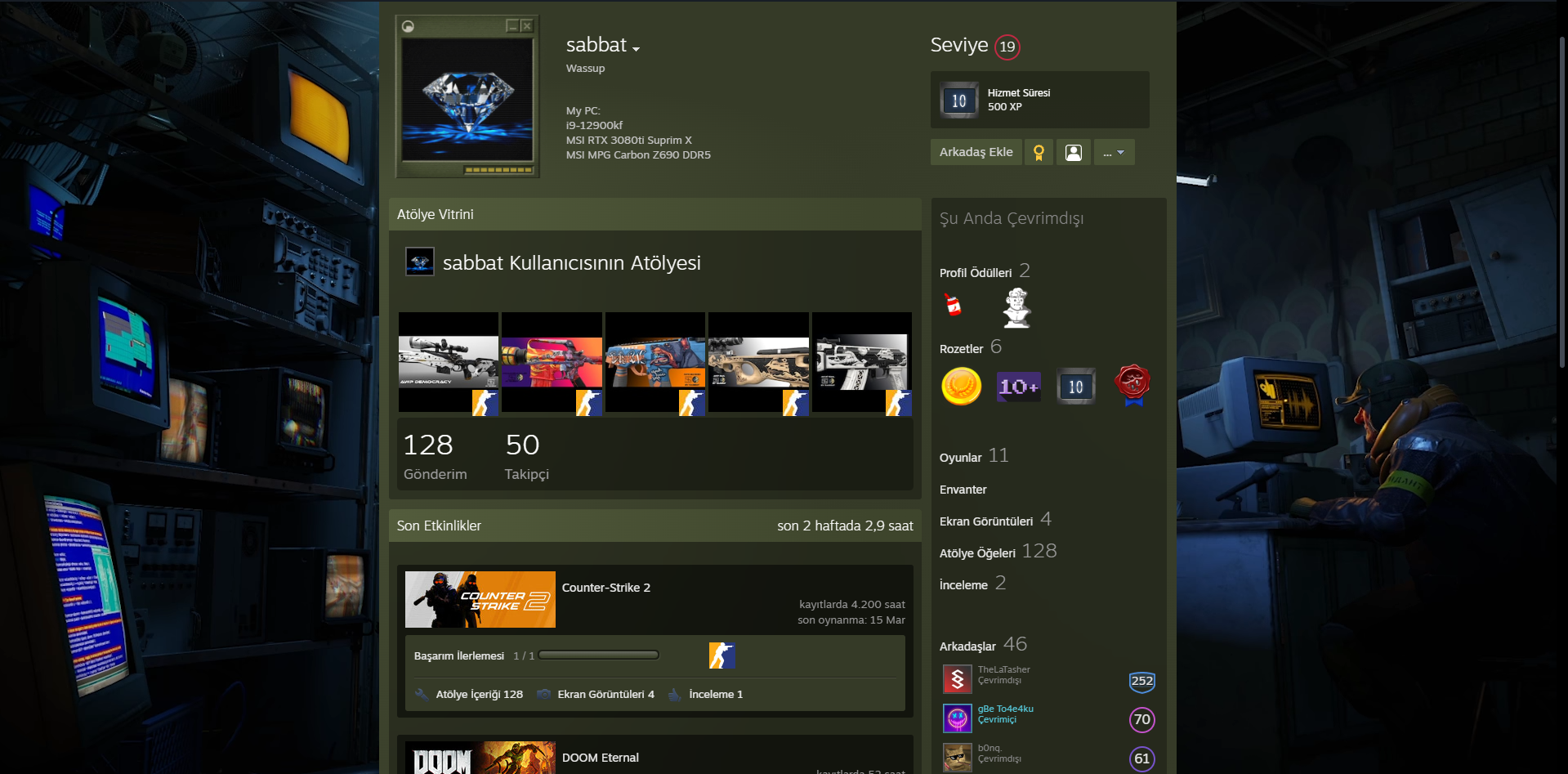Open gBe To4e4ku's friend avatar
1568x774 pixels.
[x=957, y=718]
